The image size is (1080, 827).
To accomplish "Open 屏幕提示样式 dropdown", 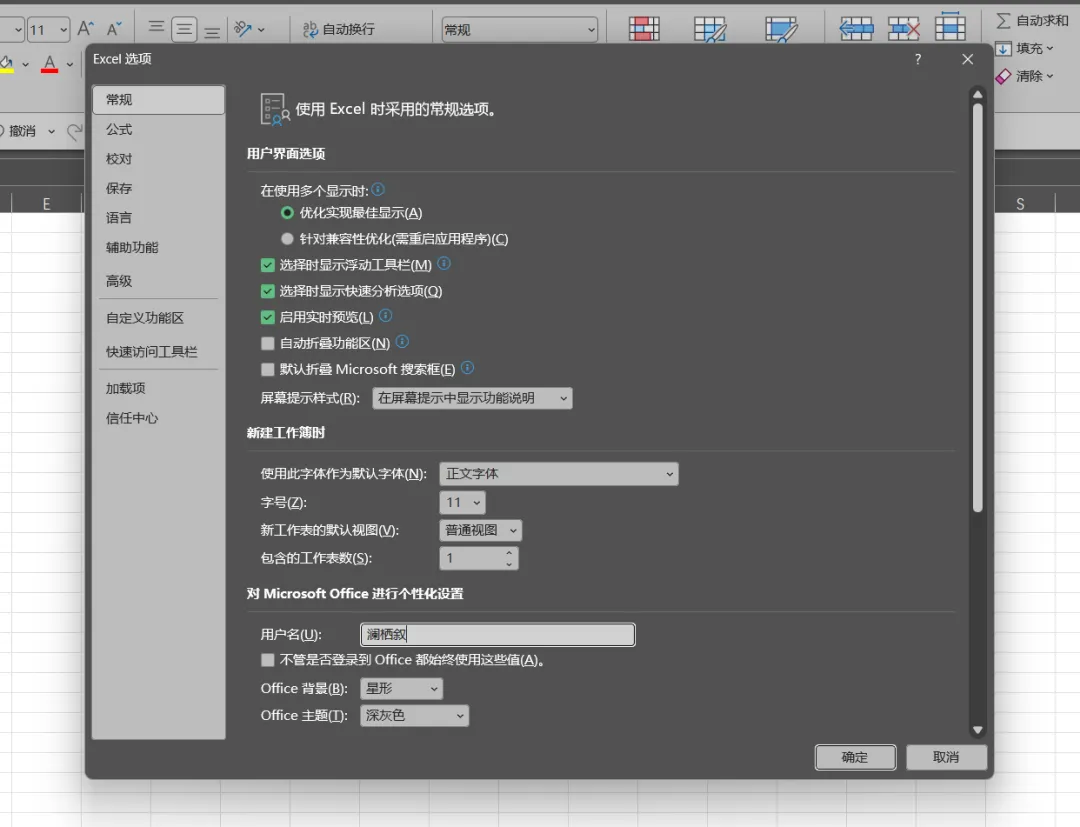I will (x=472, y=398).
